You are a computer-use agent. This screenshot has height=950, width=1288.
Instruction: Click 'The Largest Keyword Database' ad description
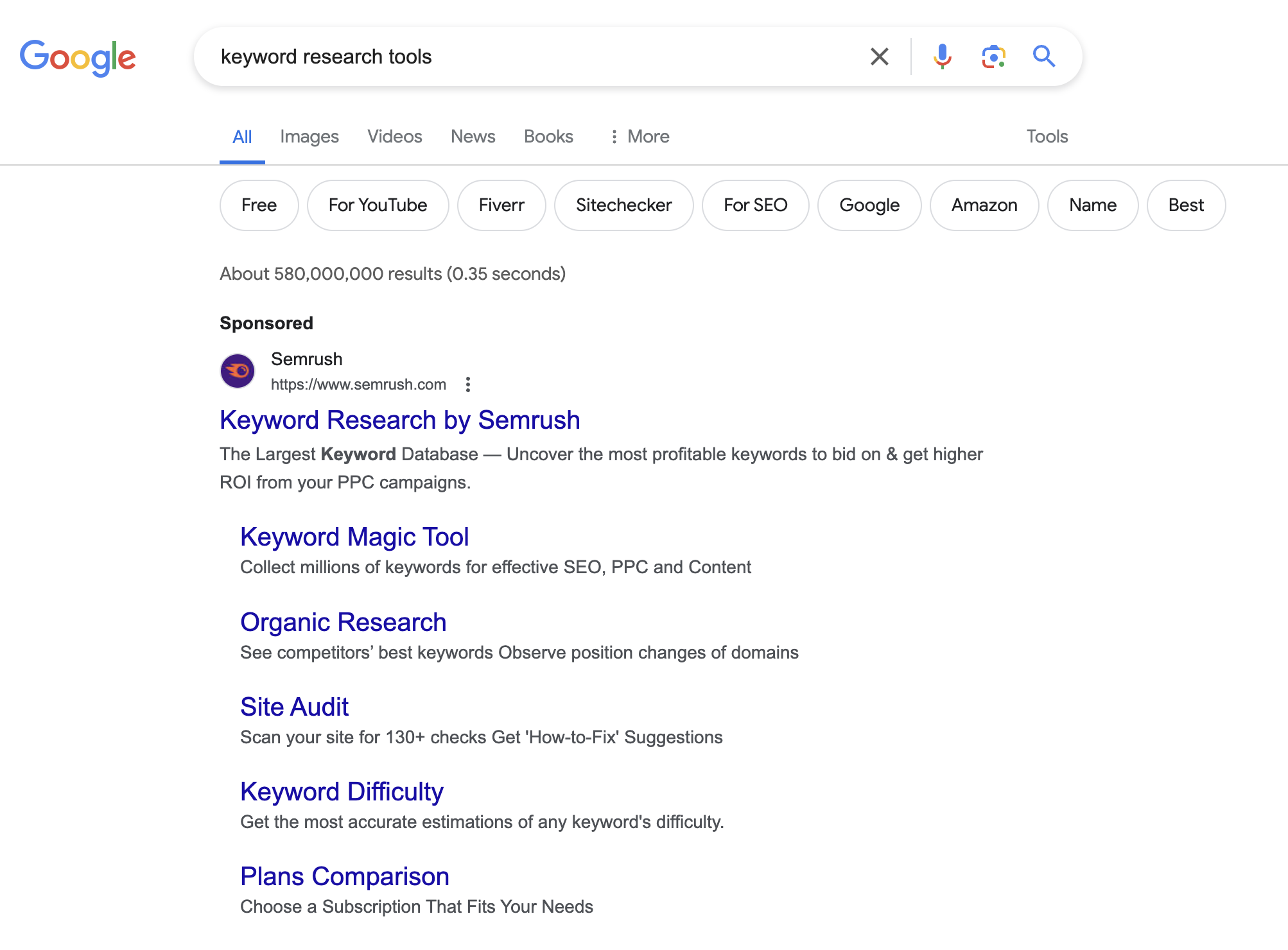pyautogui.click(x=602, y=469)
